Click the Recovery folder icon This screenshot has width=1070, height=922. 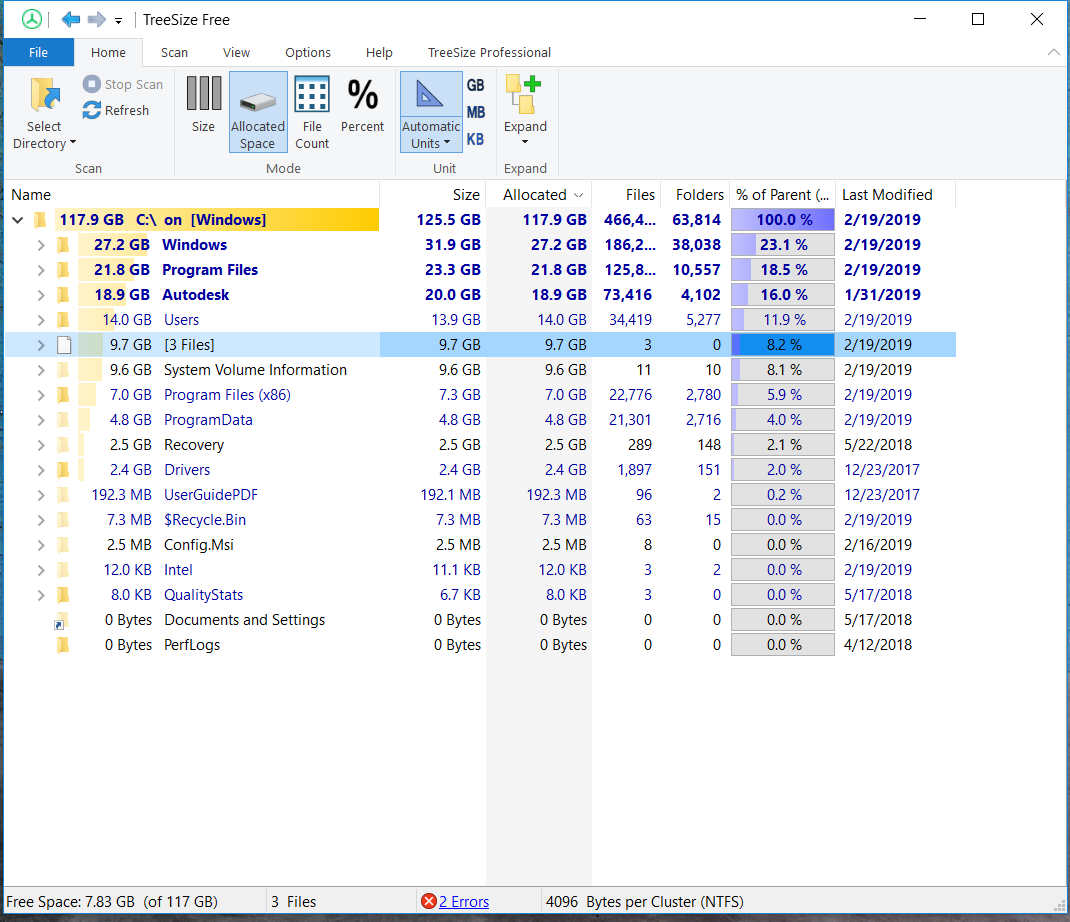pyautogui.click(x=63, y=445)
